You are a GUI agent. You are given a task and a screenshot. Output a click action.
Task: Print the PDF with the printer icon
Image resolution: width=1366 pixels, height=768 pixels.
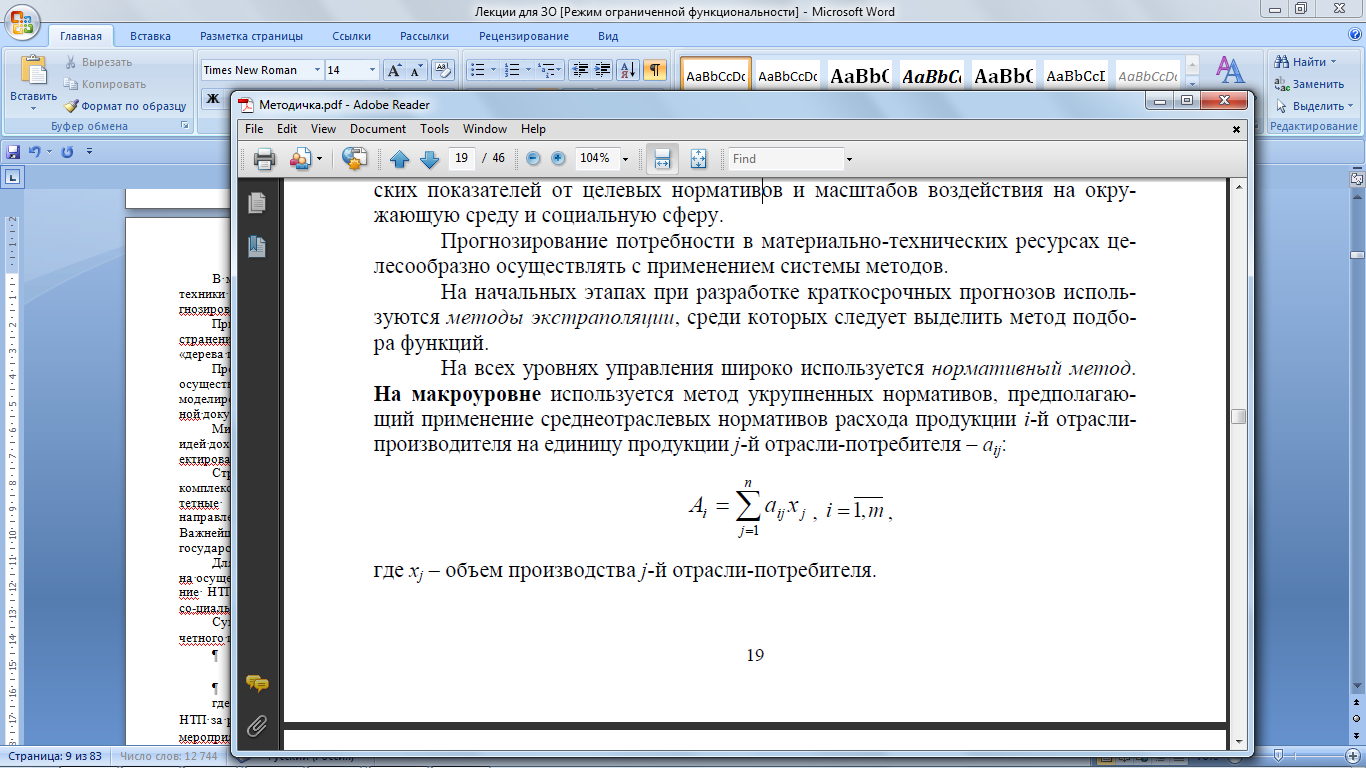click(264, 159)
